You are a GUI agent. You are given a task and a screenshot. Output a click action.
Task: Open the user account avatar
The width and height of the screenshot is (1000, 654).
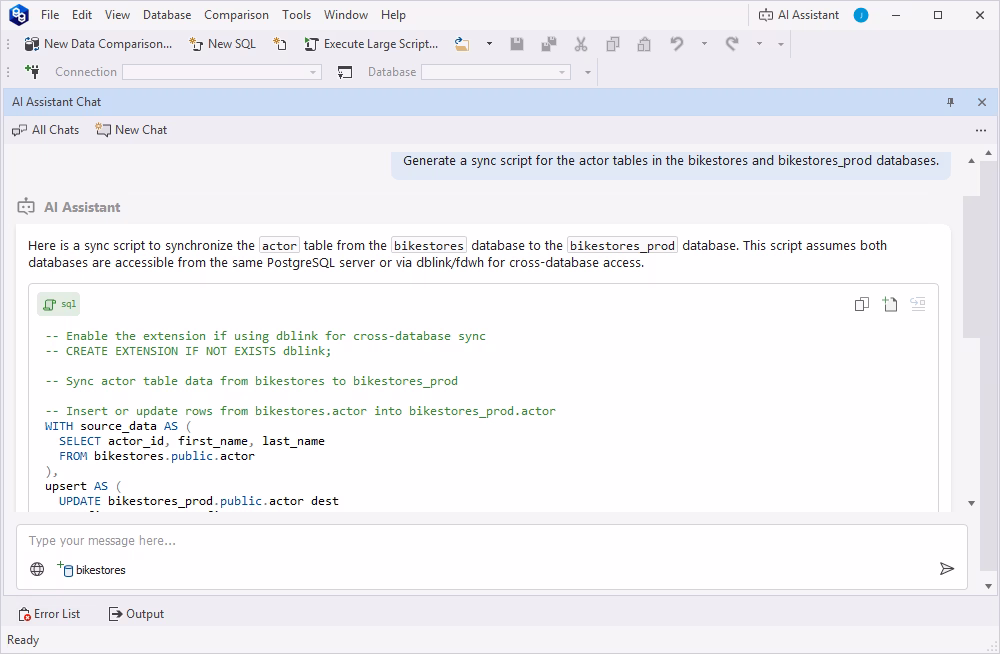click(861, 15)
